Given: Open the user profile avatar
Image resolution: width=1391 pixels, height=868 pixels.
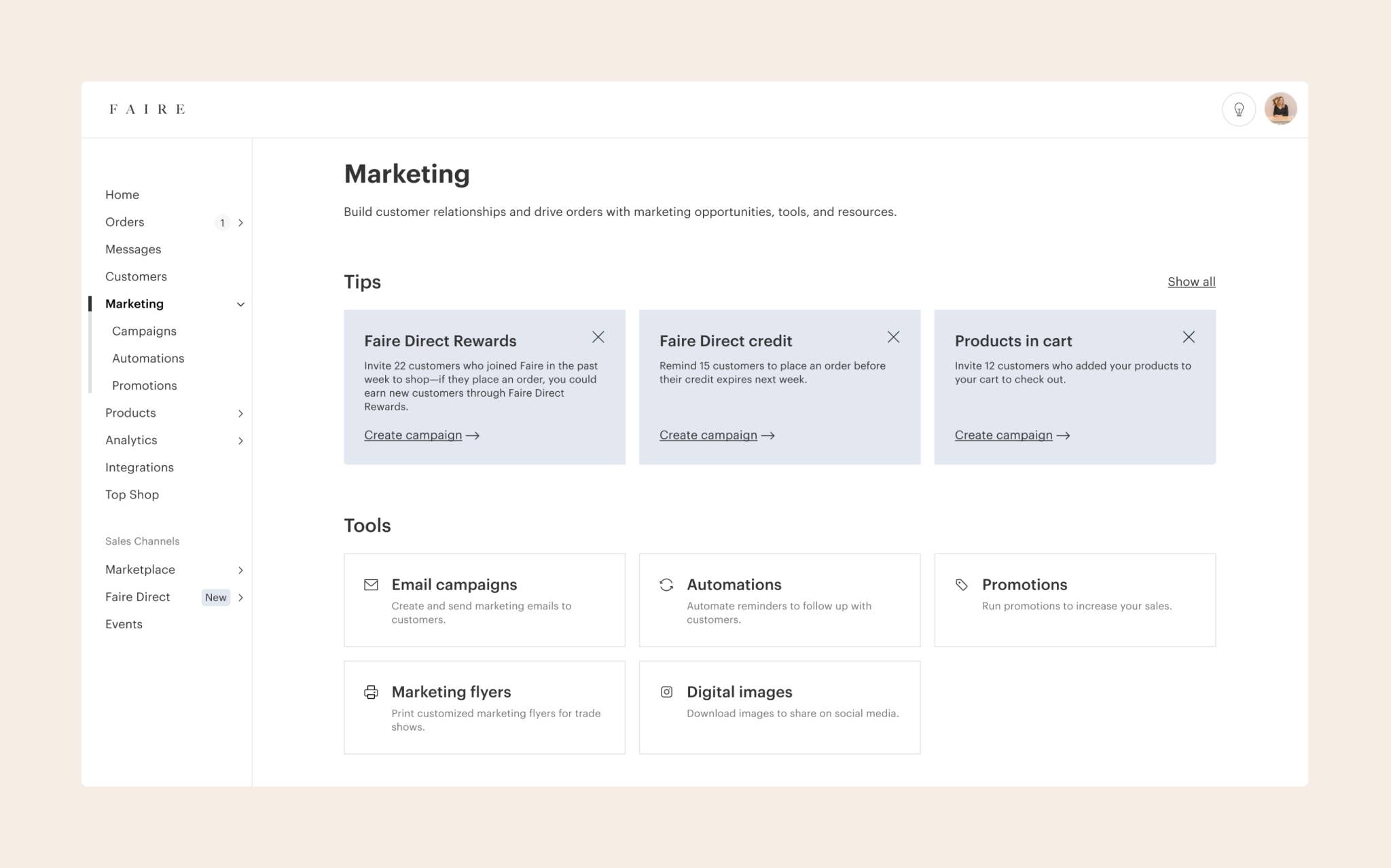Looking at the screenshot, I should coord(1280,109).
